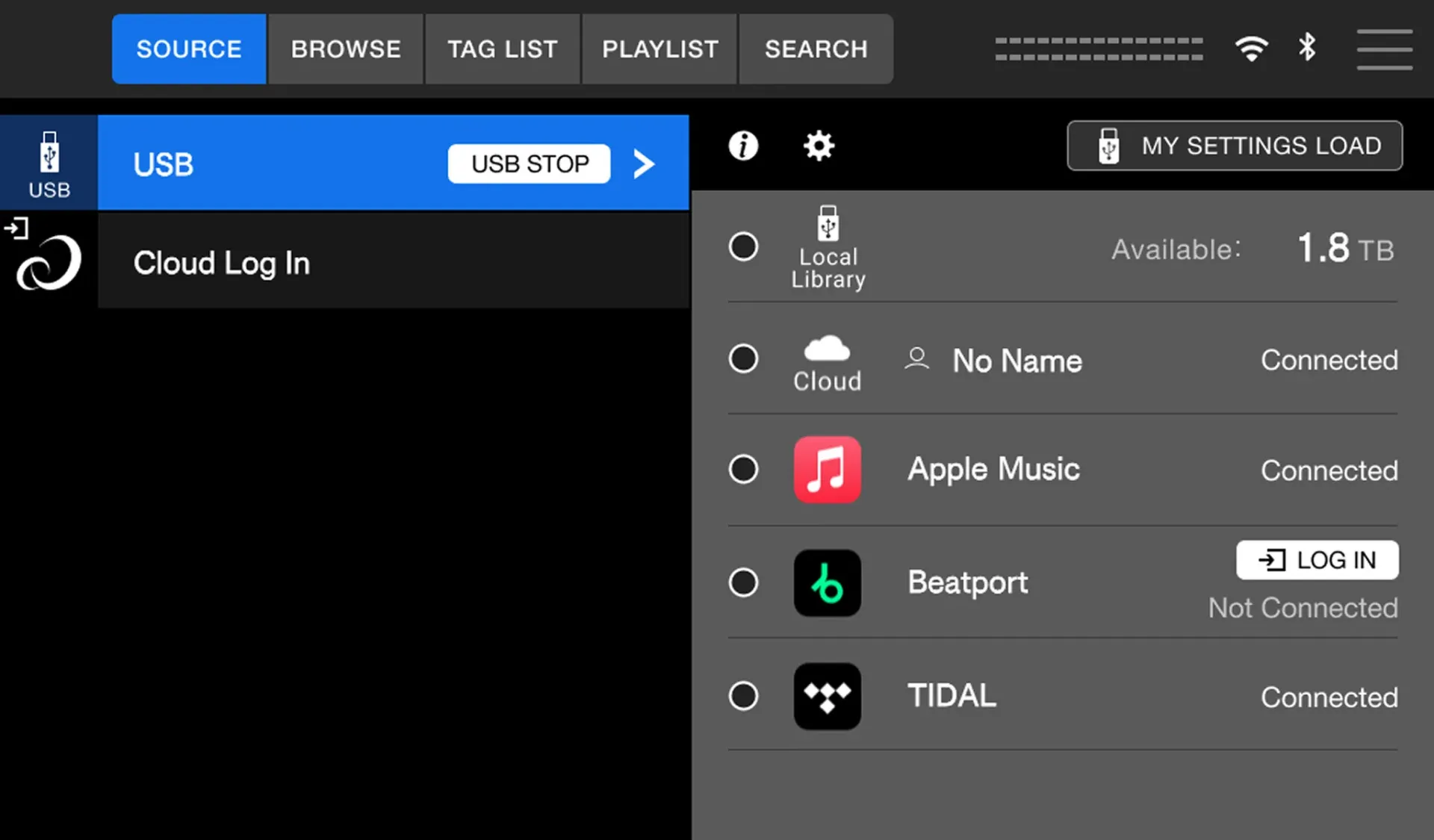Click the USB drive sidebar icon
The height and width of the screenshot is (840, 1434).
(x=49, y=164)
